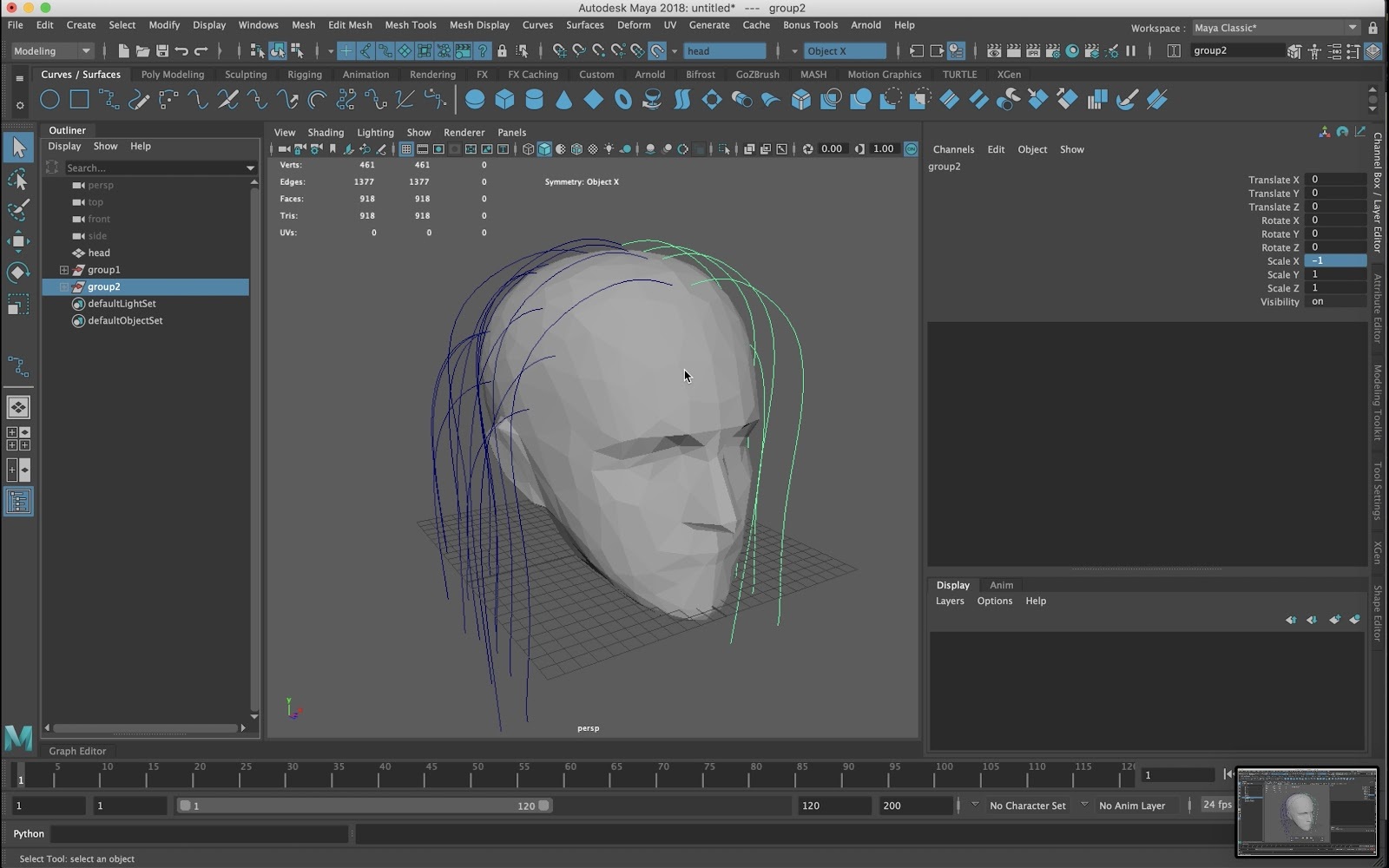Click the Save Scene icon
The image size is (1389, 868).
[161, 51]
